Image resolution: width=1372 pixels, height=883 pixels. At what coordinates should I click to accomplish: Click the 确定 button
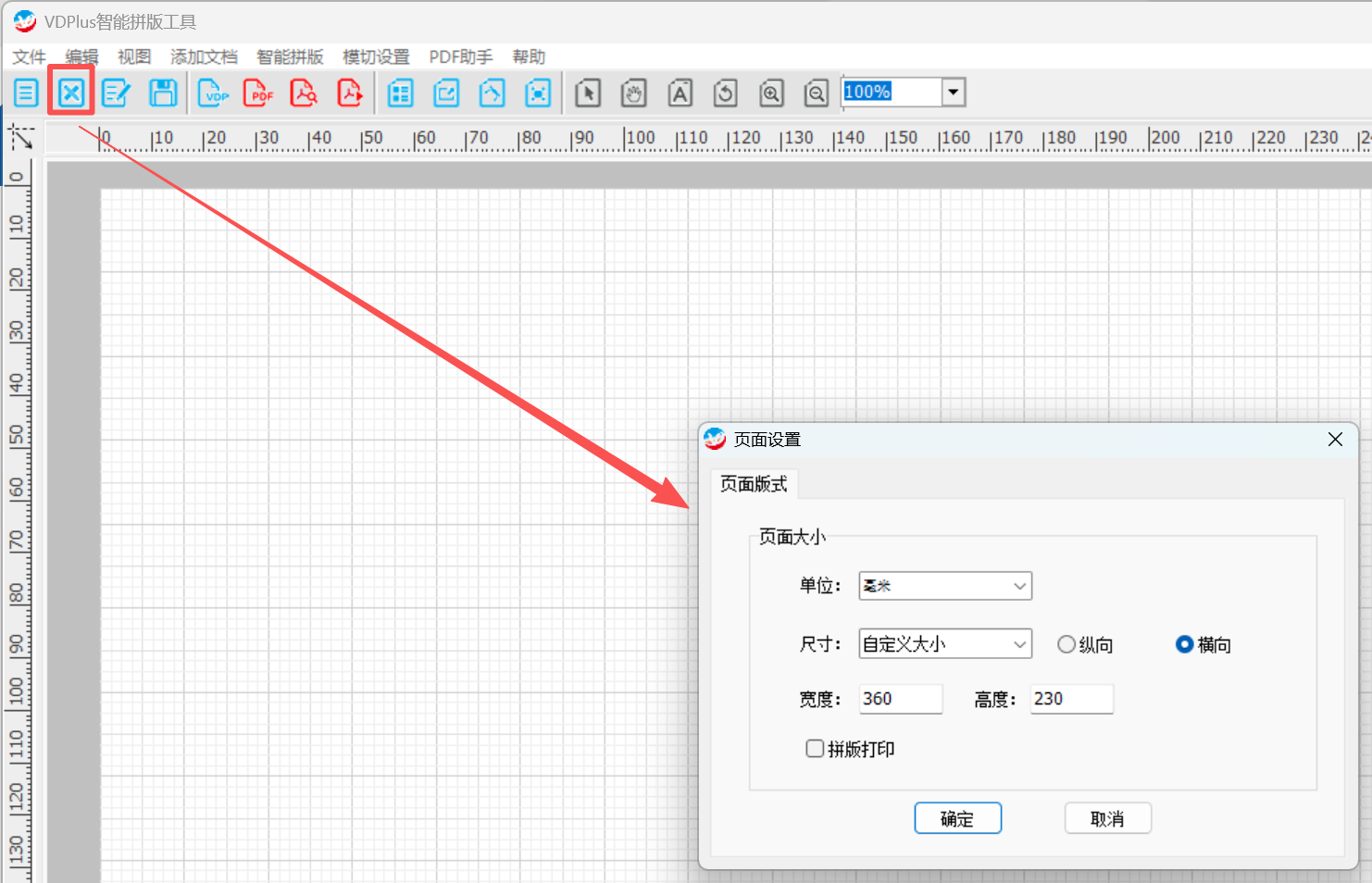click(957, 818)
